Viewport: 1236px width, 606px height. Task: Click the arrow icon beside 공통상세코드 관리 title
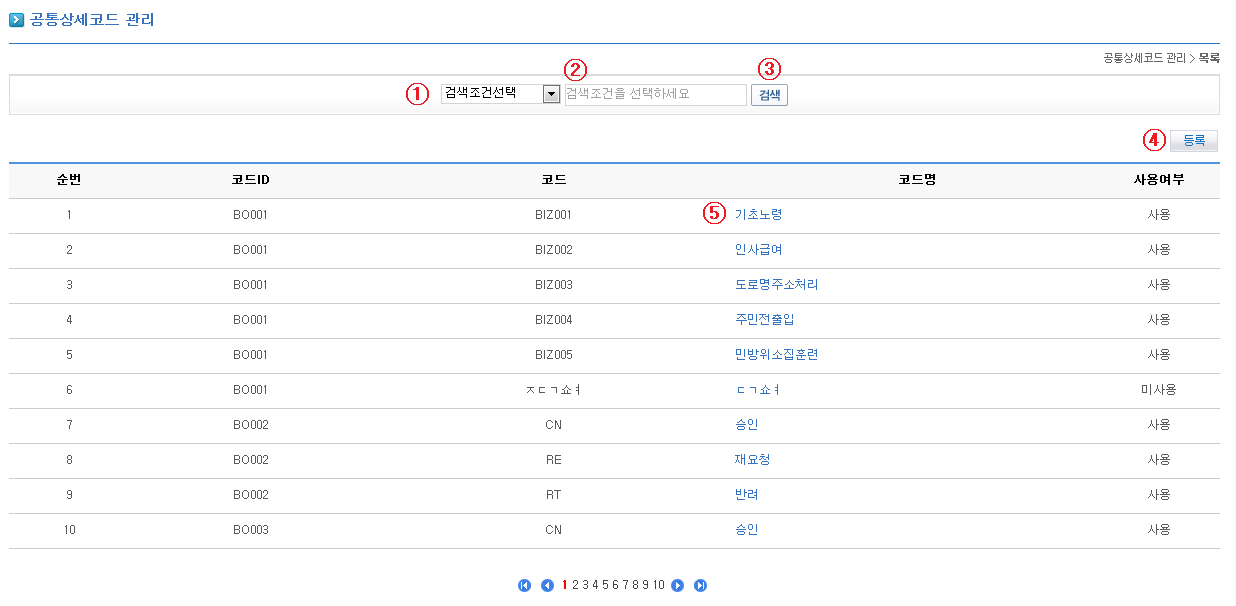pyautogui.click(x=16, y=20)
